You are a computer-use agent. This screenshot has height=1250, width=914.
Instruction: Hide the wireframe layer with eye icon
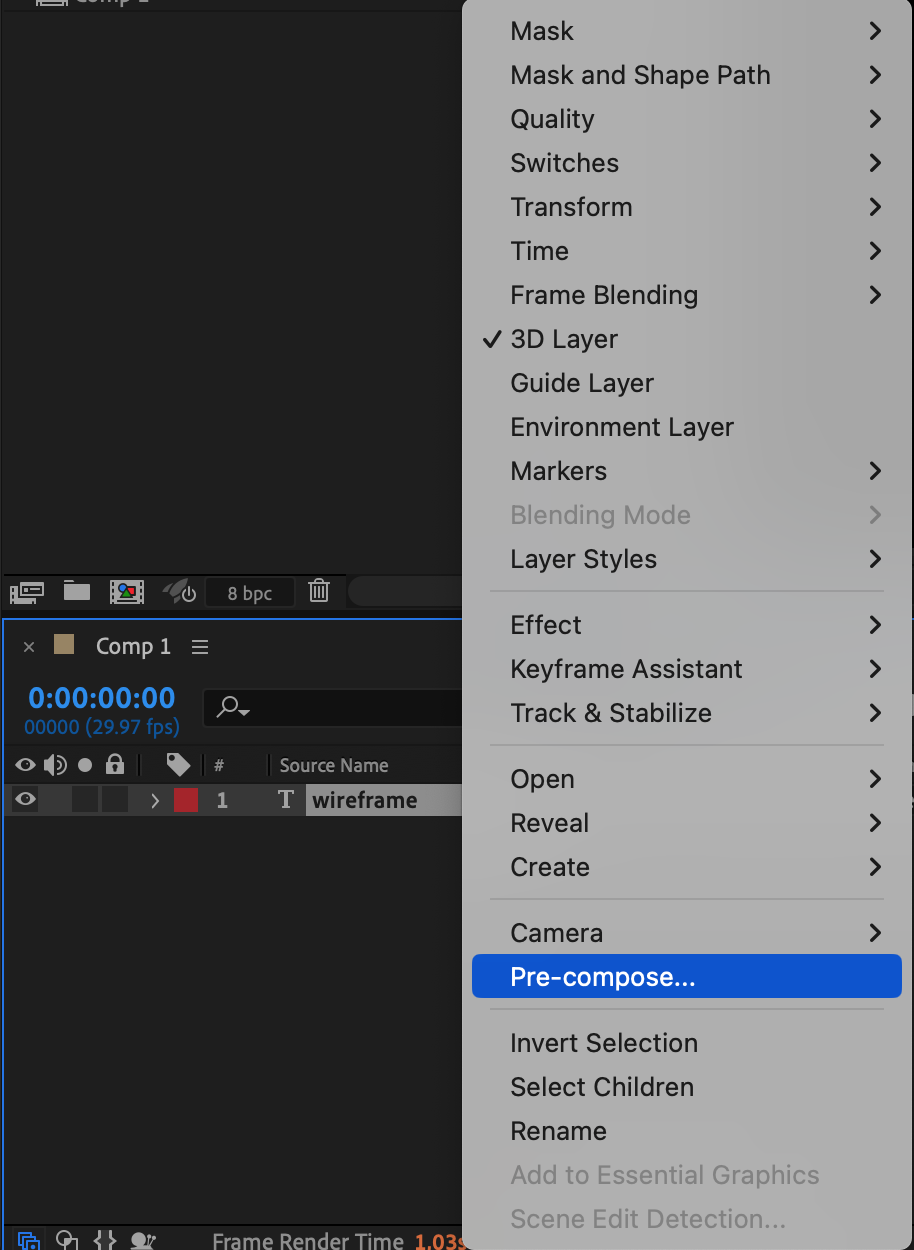click(25, 800)
